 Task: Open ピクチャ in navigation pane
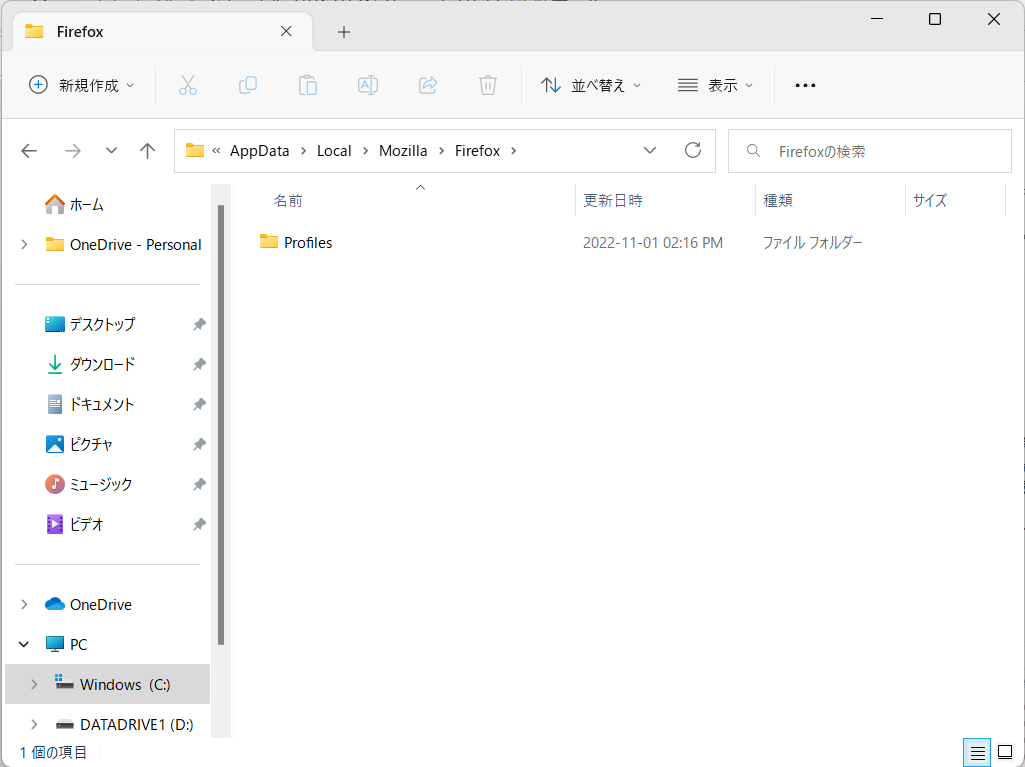point(79,445)
